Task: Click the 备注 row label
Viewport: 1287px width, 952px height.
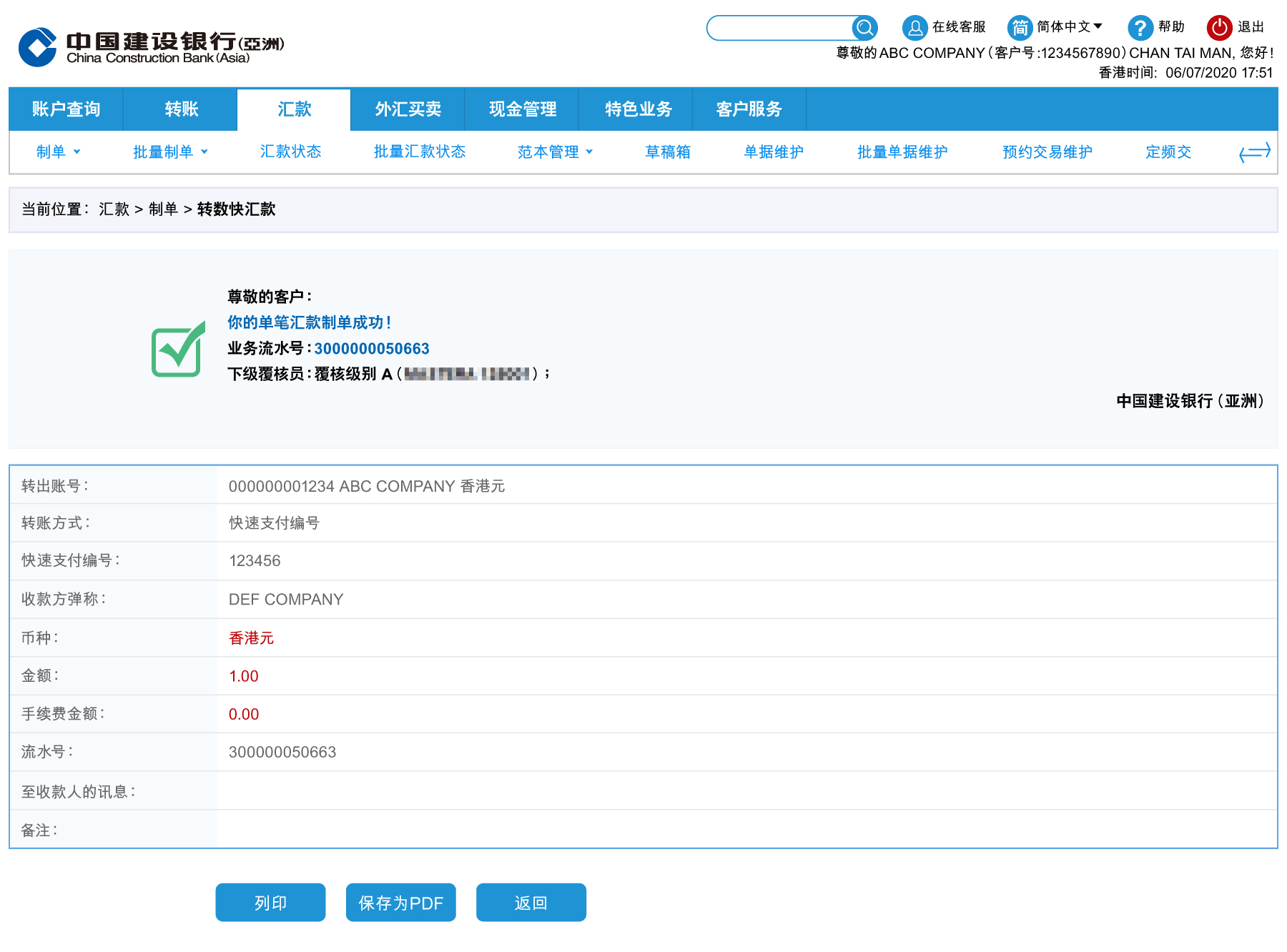Action: [39, 830]
